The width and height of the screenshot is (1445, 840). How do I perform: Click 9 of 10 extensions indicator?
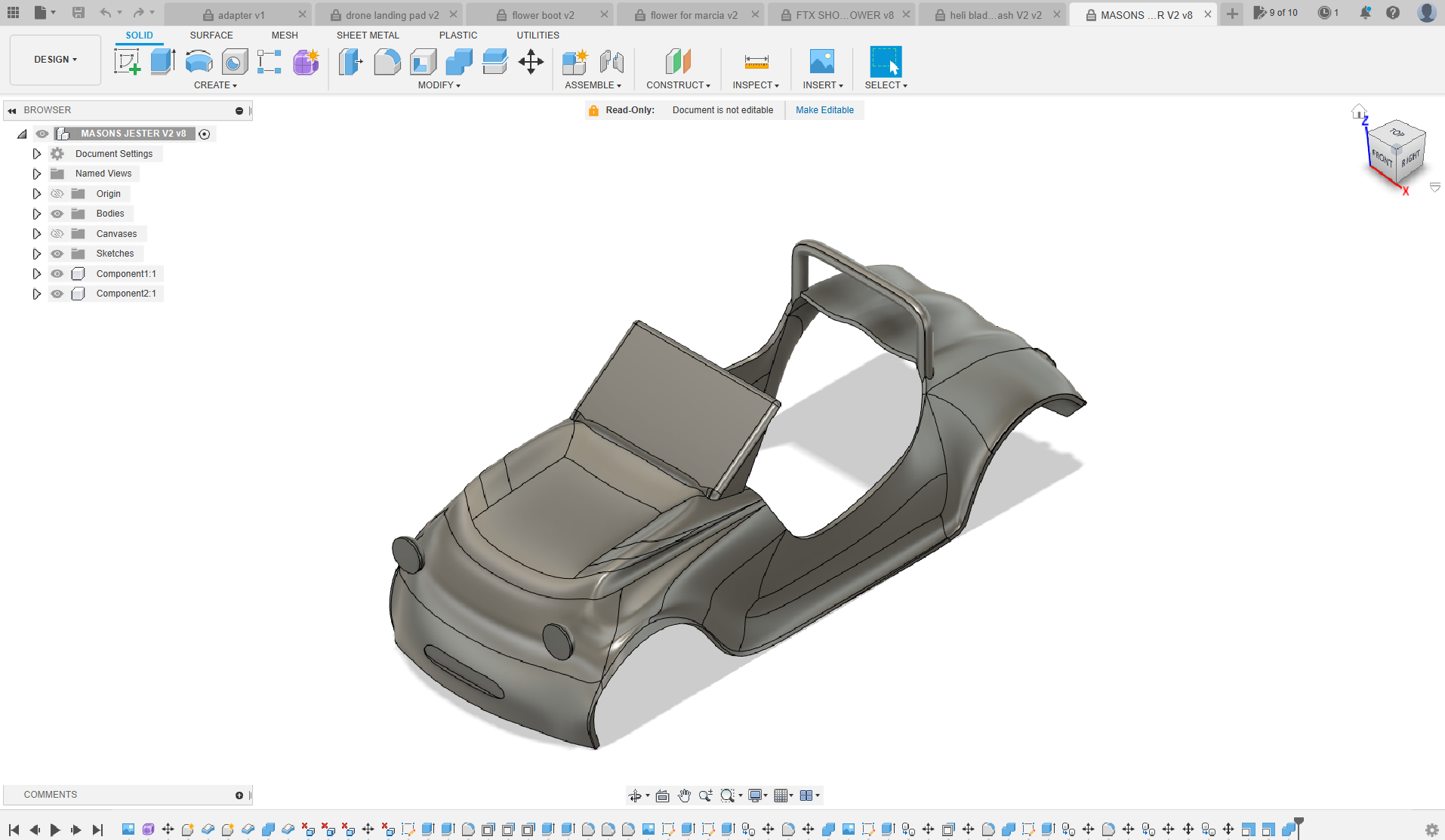(x=1275, y=13)
